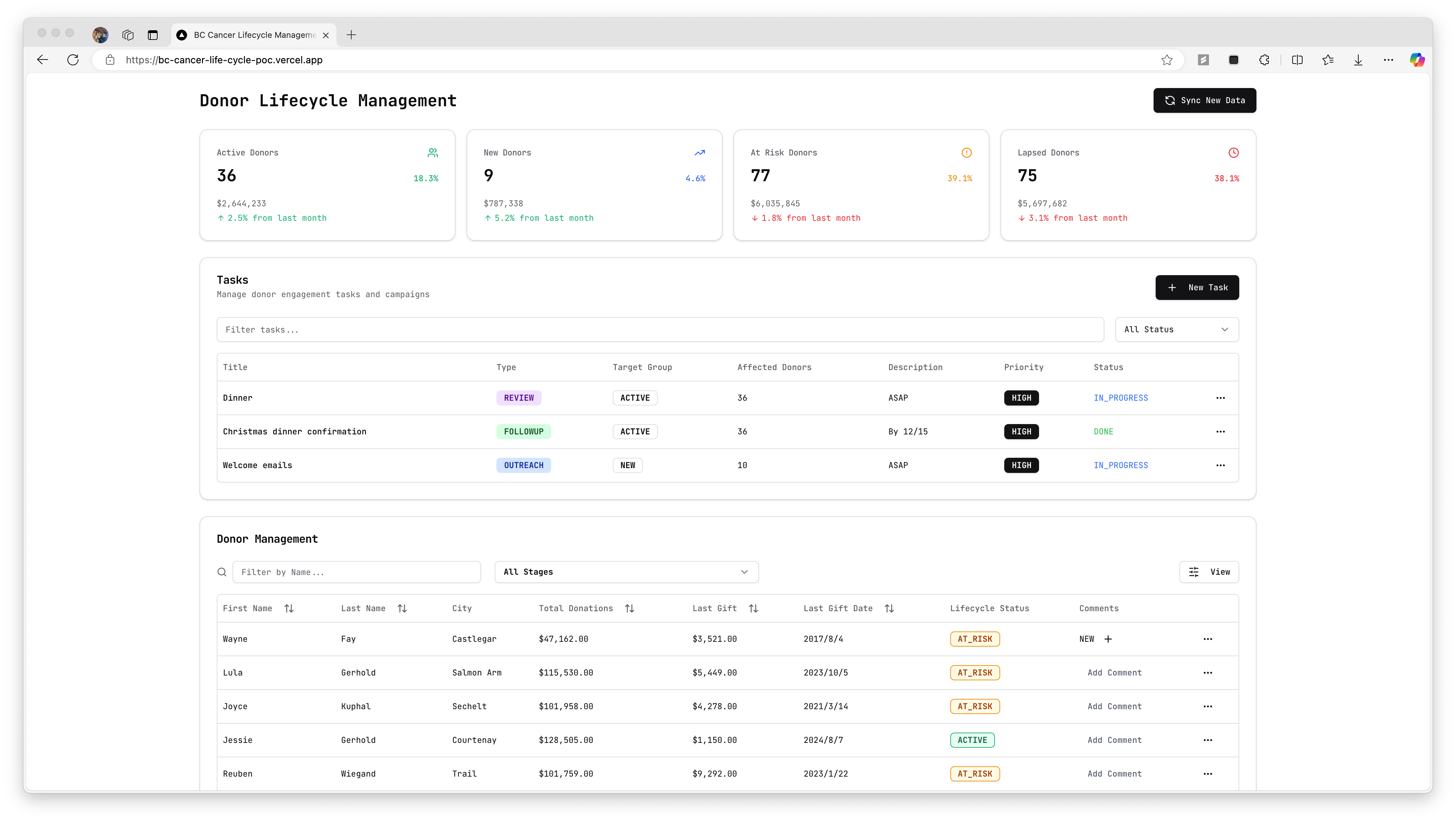Click the search magnifier icon in Donor Management
This screenshot has height=822, width=1456.
point(222,572)
